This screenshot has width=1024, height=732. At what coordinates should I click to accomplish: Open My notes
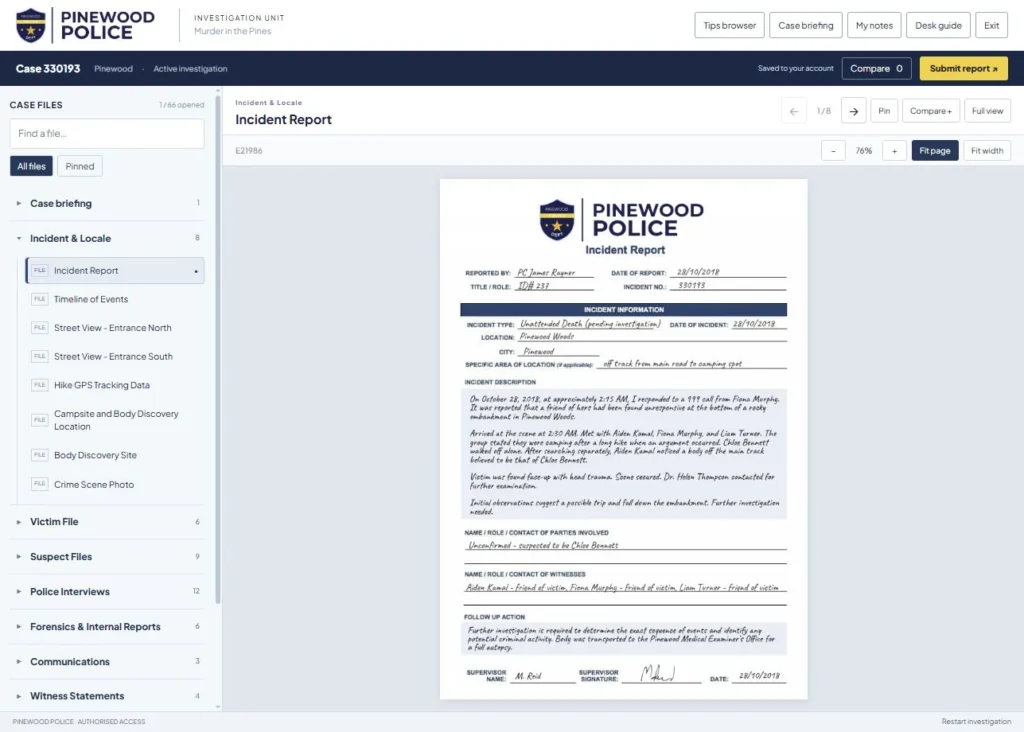tap(874, 25)
